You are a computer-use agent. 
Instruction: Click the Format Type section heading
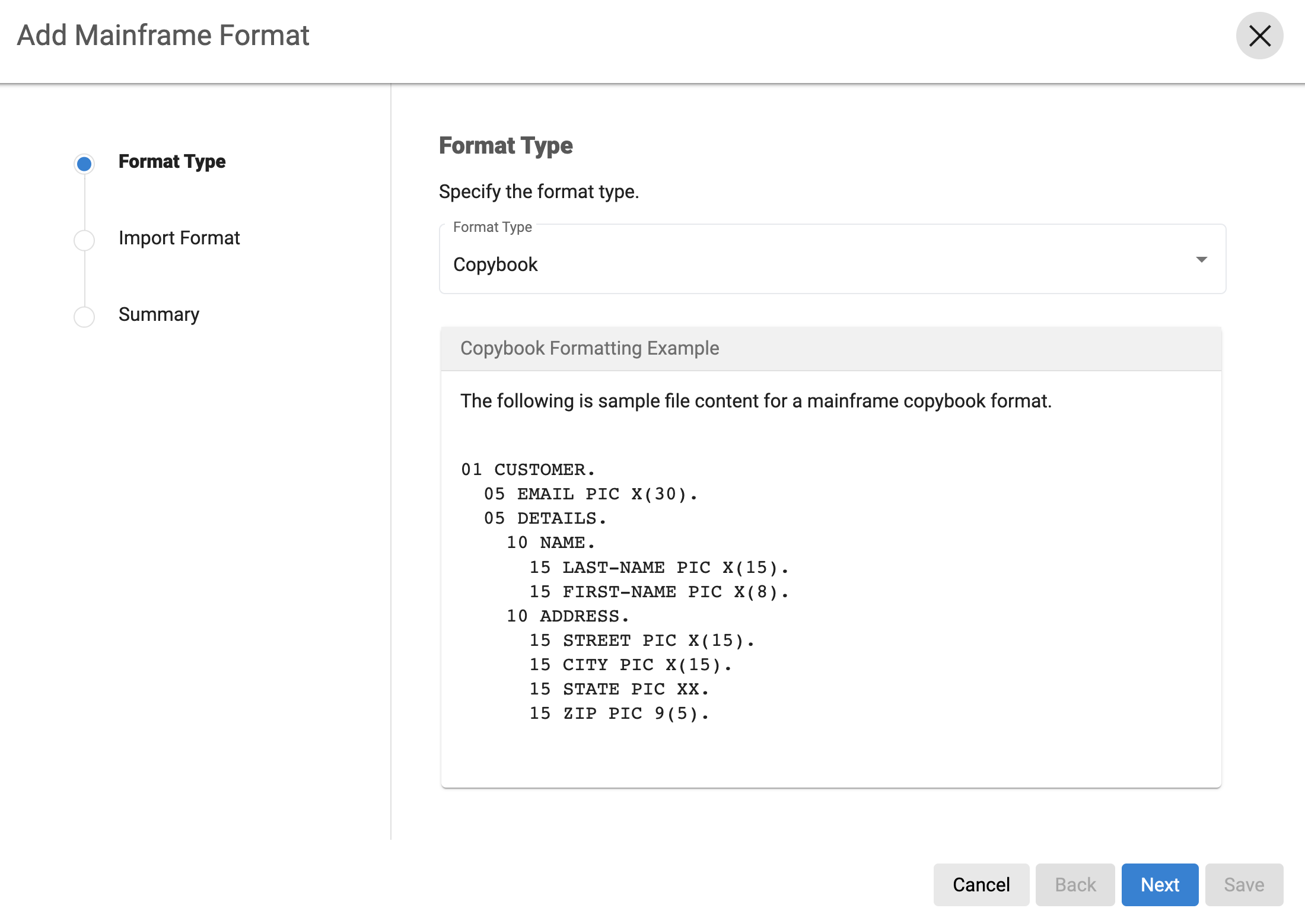click(505, 146)
